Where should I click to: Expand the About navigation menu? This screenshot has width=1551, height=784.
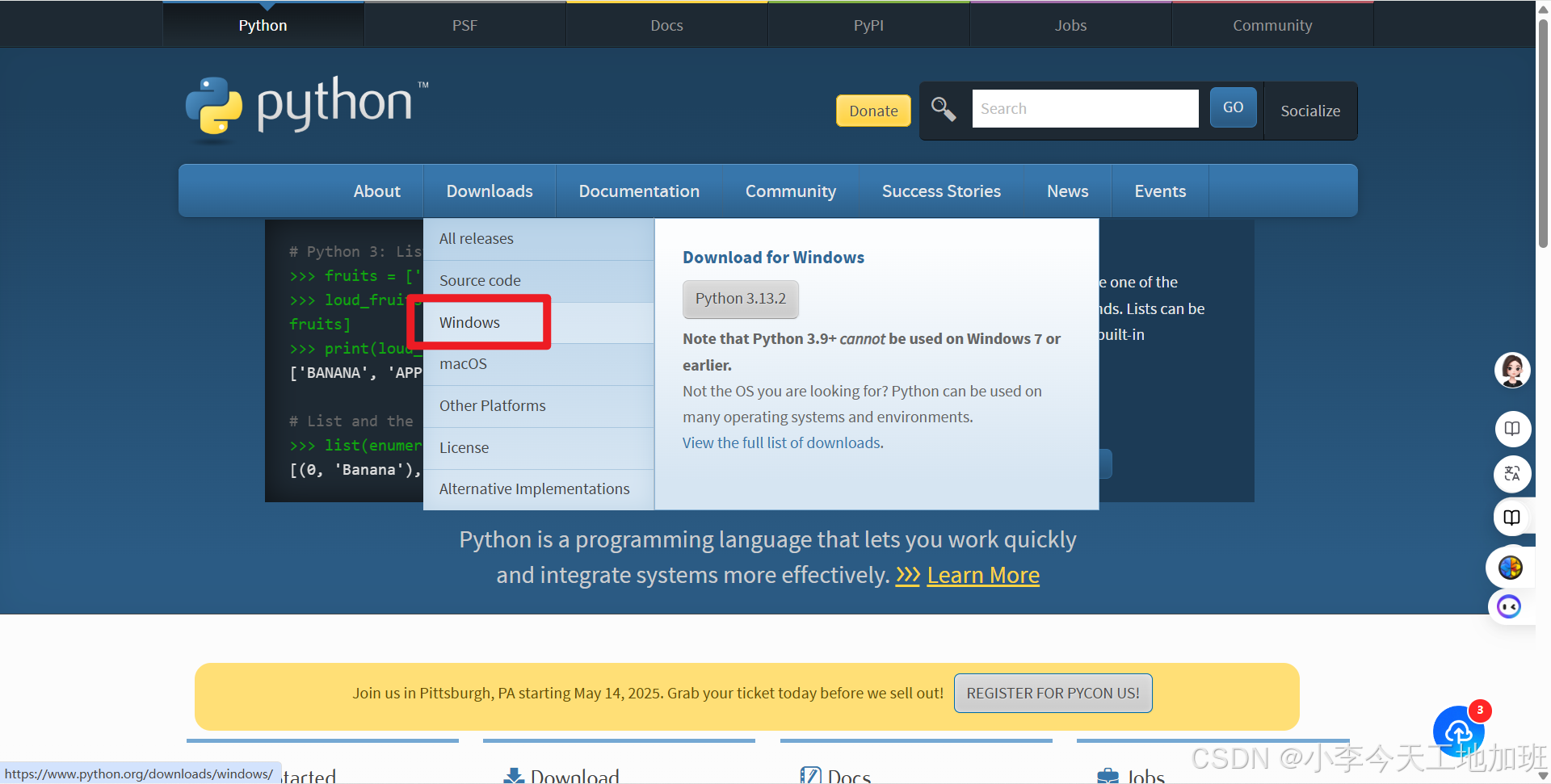pos(376,191)
